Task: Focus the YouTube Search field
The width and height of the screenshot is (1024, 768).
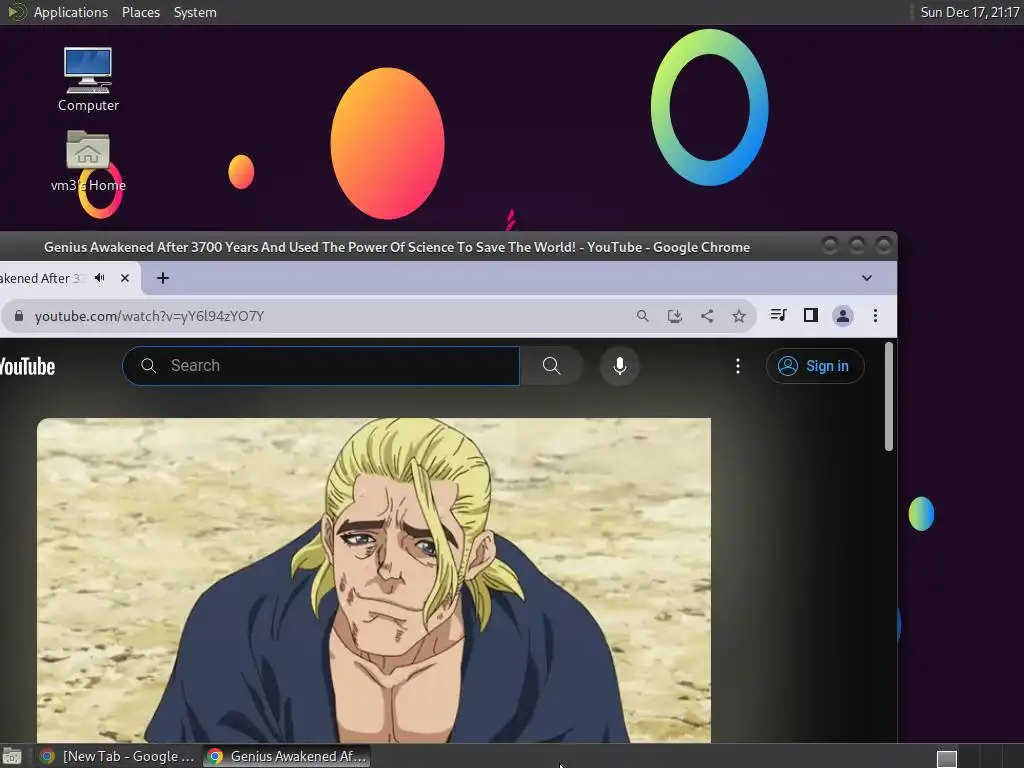Action: [x=321, y=366]
